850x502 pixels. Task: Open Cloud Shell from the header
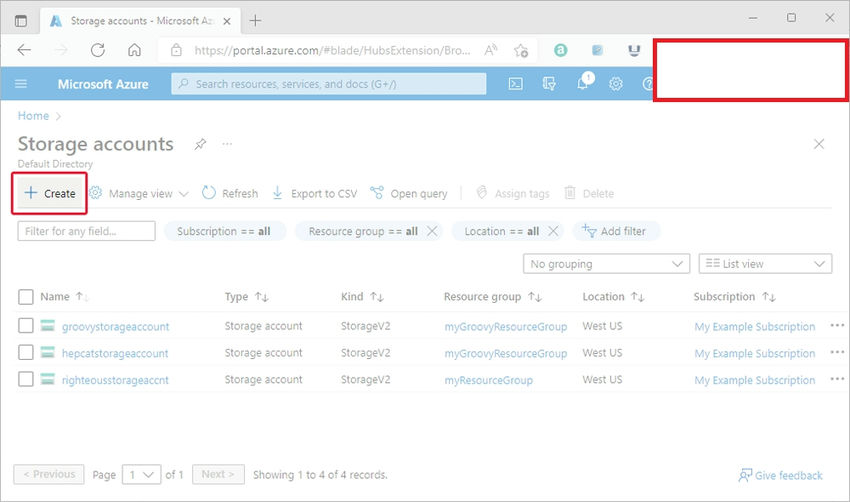515,83
